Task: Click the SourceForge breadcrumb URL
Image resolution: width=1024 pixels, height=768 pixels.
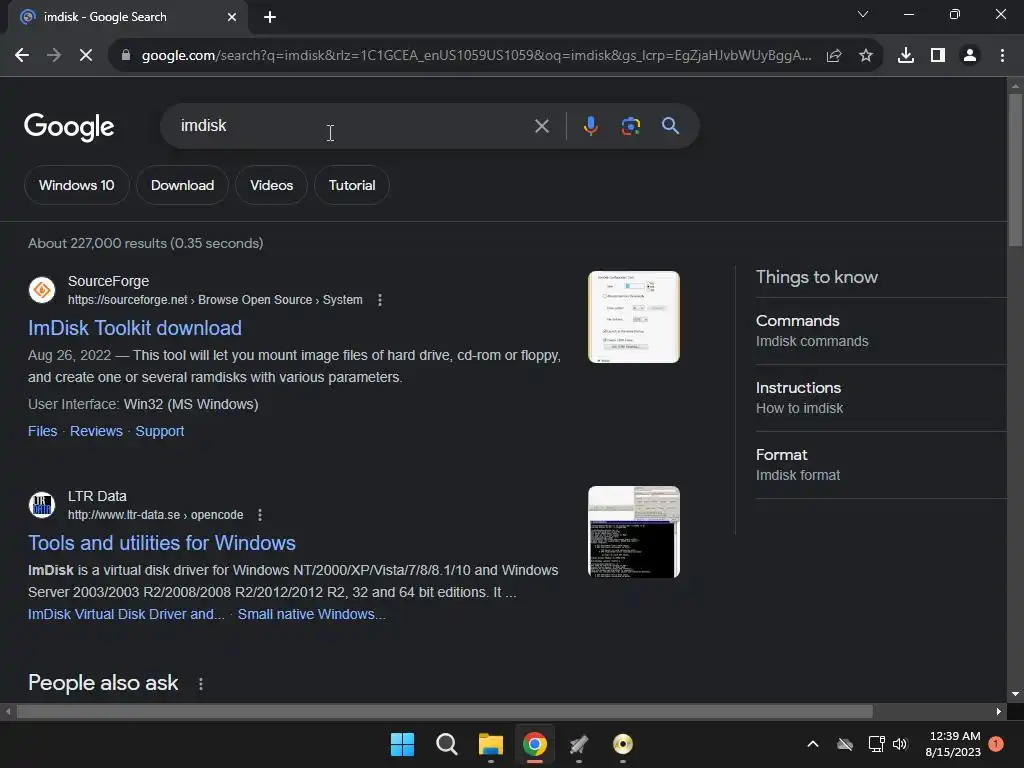Action: [x=215, y=300]
